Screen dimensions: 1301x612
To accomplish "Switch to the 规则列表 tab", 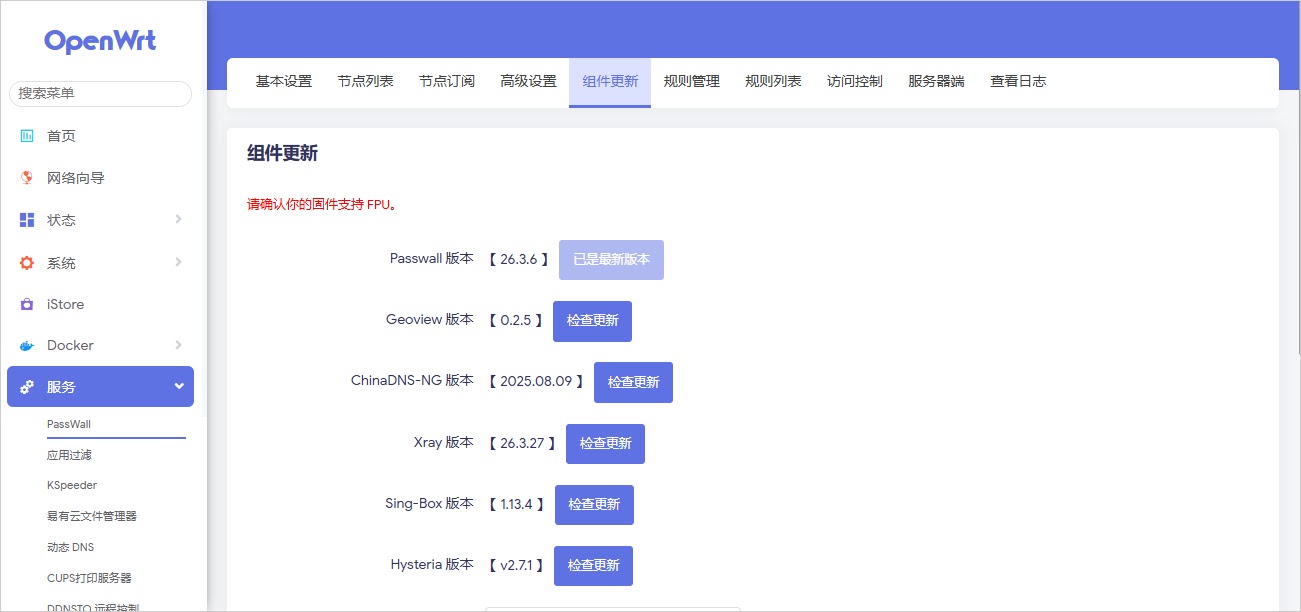I will pyautogui.click(x=773, y=82).
